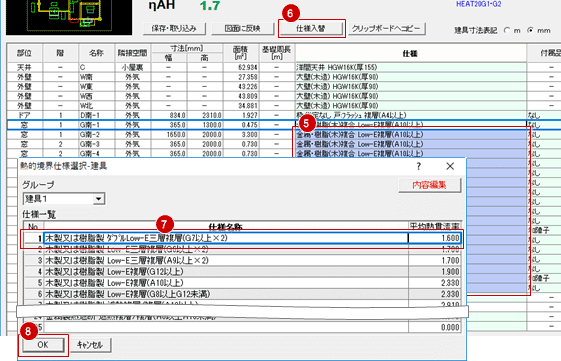
Task: Click the 仕様名称 column header
Action: (x=225, y=226)
